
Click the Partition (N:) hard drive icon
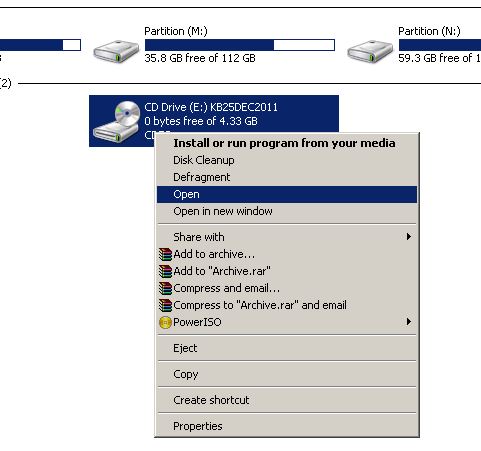(370, 51)
